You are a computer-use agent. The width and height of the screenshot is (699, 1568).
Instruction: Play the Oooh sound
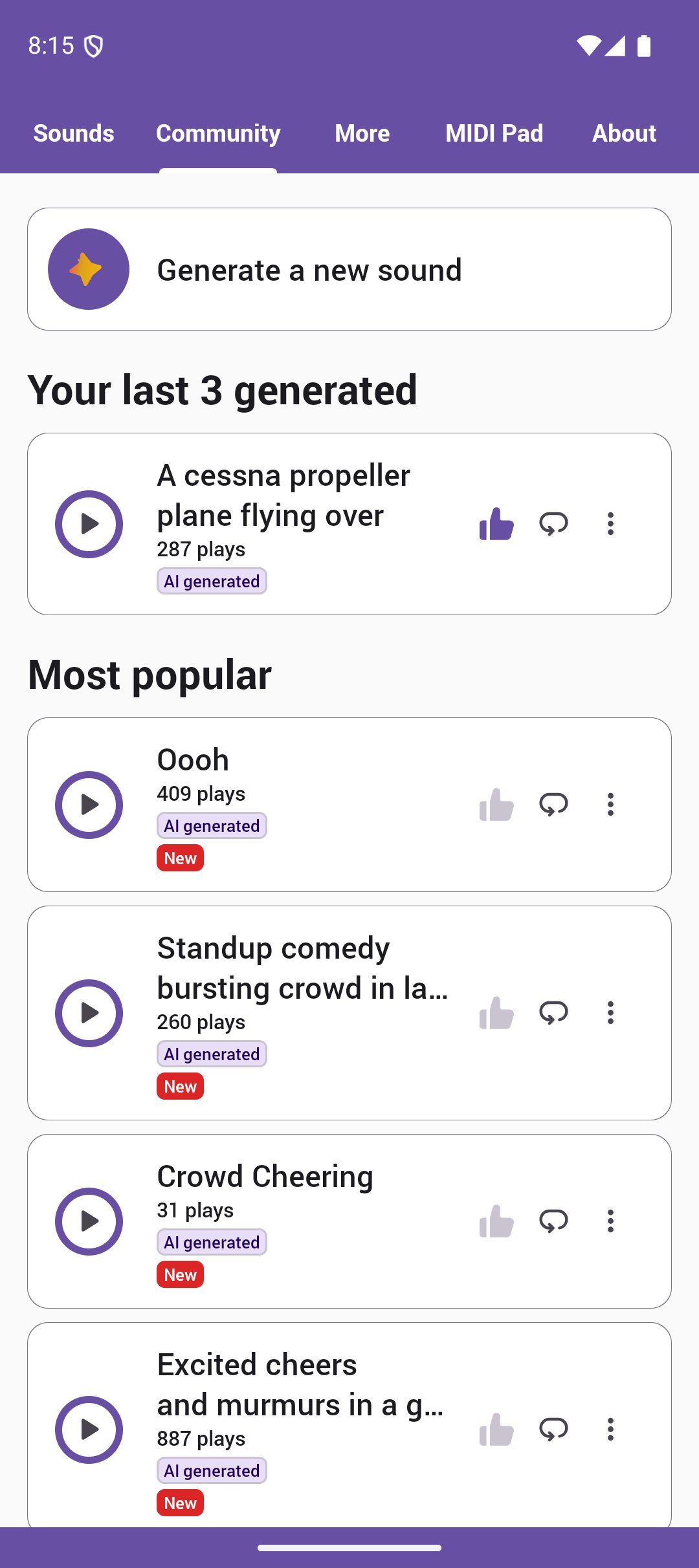click(89, 805)
